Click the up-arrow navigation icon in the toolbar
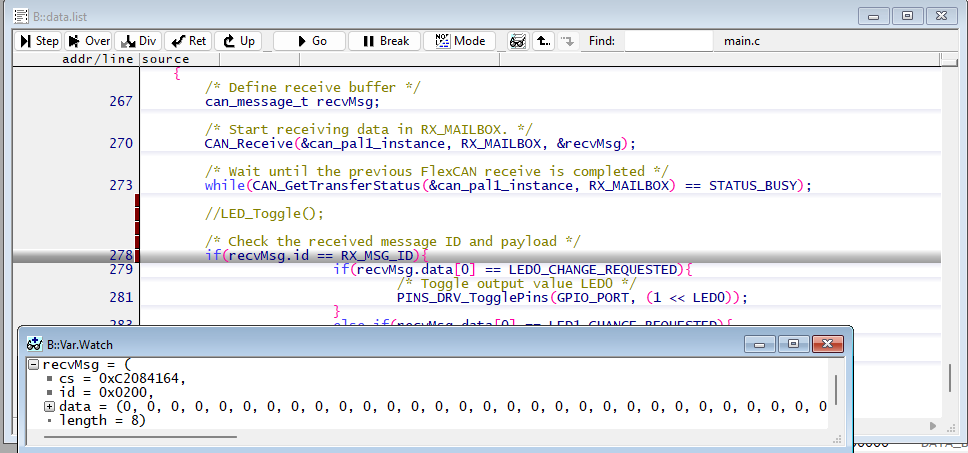968x453 pixels. click(x=543, y=41)
